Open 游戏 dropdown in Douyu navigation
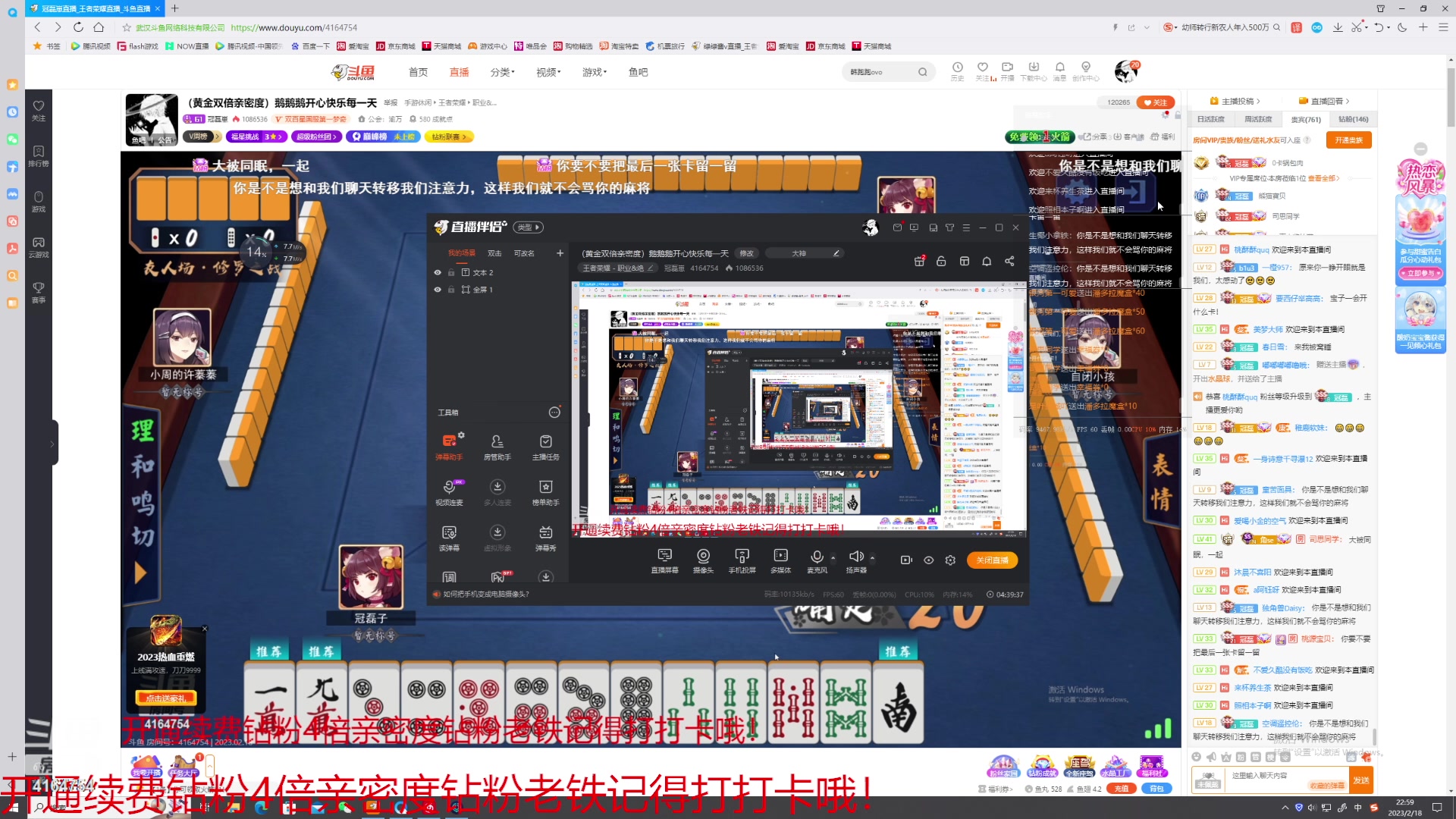Viewport: 1456px width, 819px height. click(x=595, y=72)
